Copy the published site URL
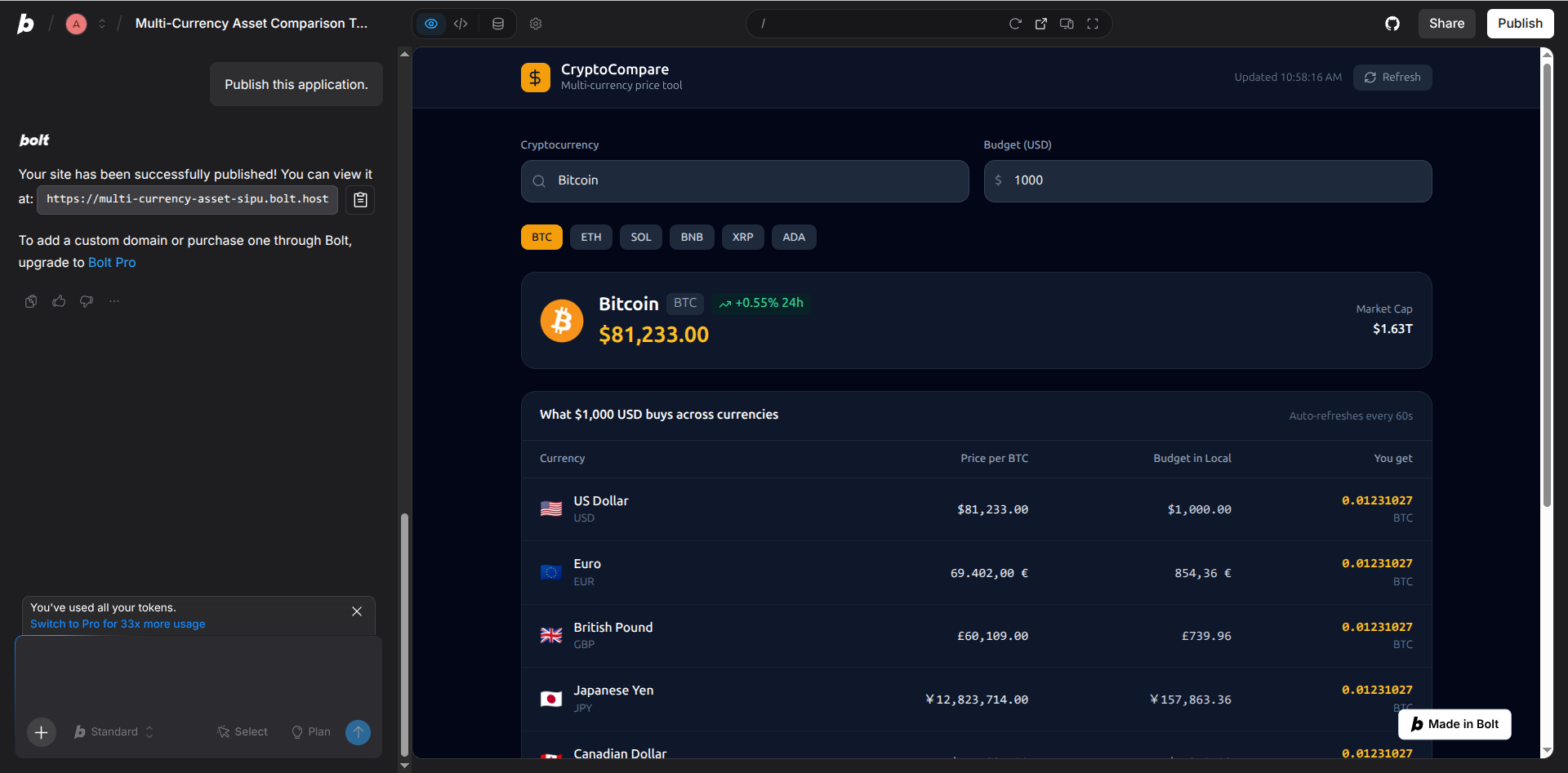Screen dimensions: 1568x773 click(x=360, y=199)
